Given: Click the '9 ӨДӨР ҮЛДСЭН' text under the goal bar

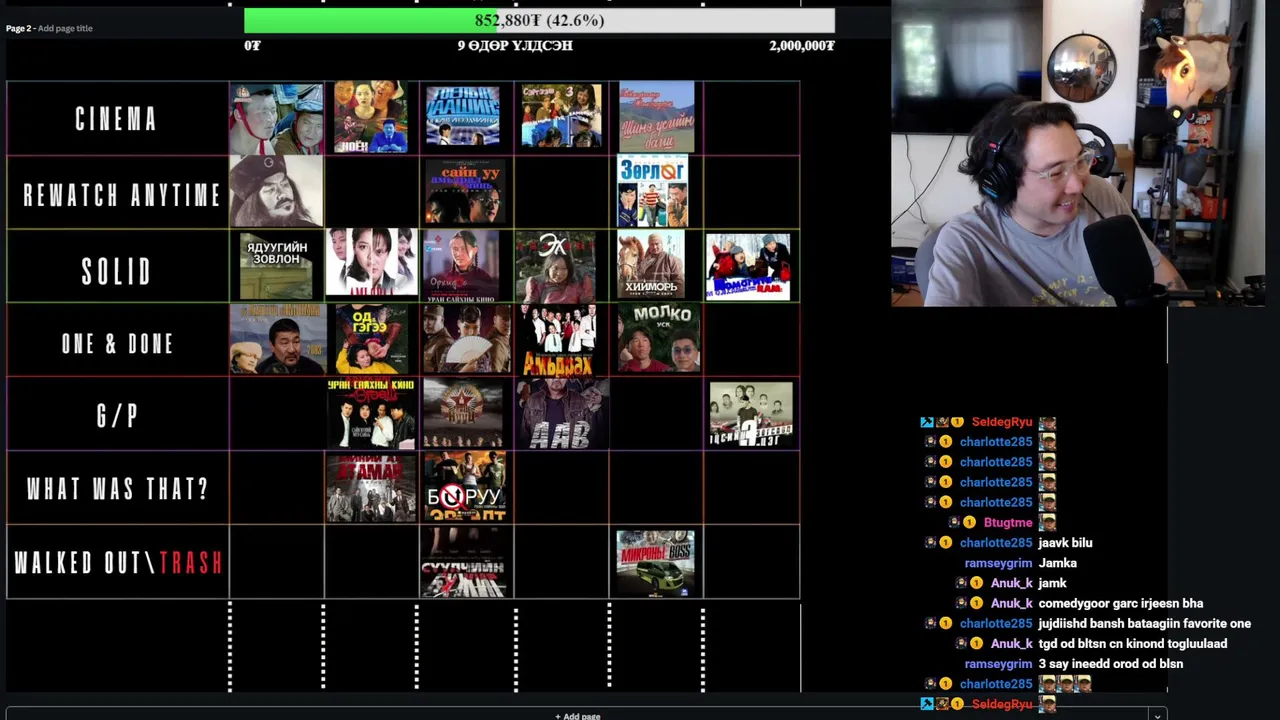Looking at the screenshot, I should coord(515,46).
